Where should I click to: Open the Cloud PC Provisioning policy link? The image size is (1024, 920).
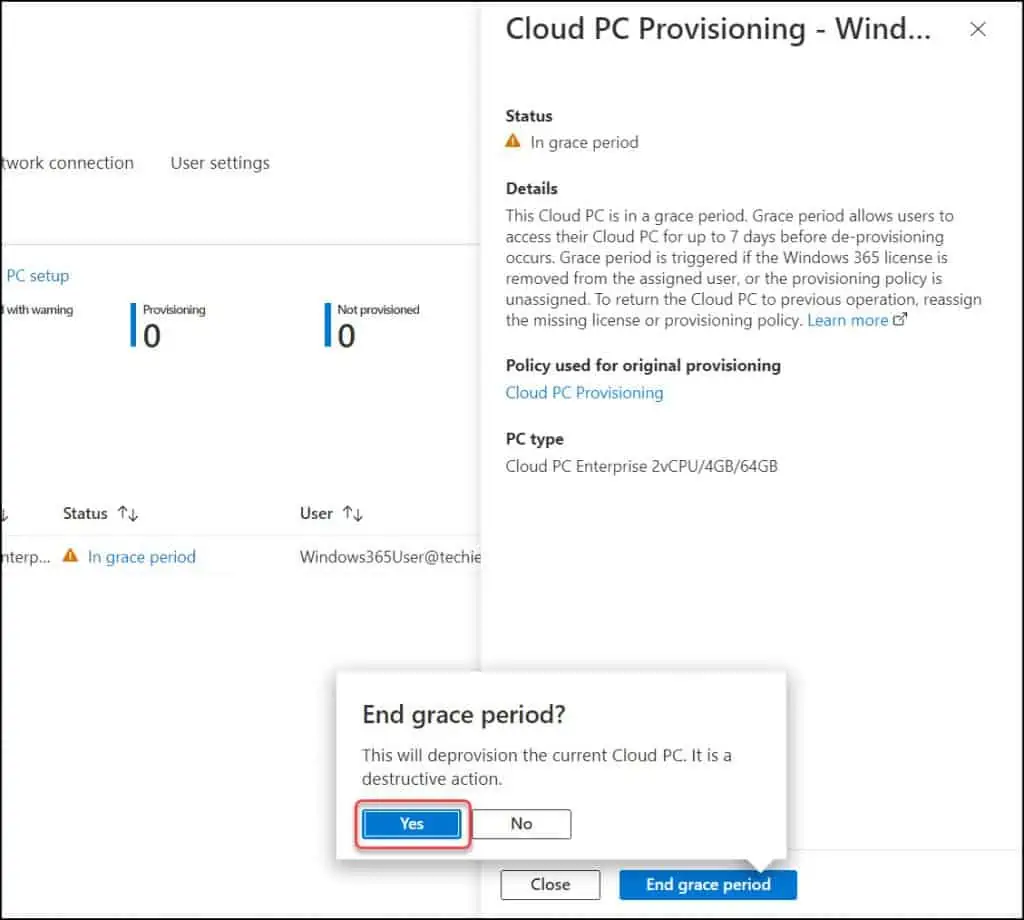584,392
